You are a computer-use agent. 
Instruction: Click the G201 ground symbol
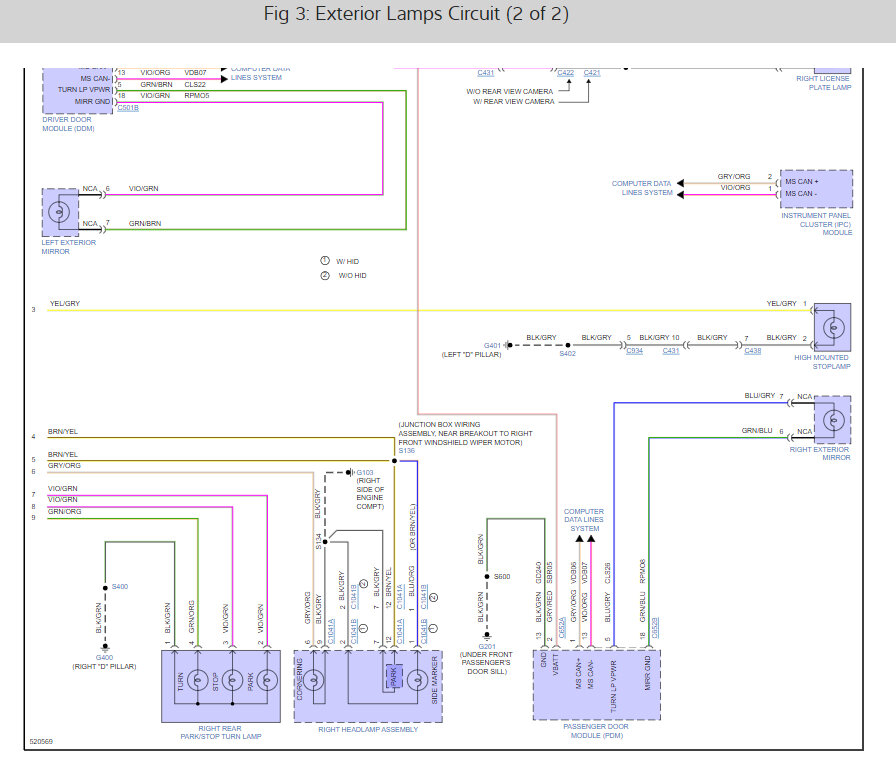486,634
